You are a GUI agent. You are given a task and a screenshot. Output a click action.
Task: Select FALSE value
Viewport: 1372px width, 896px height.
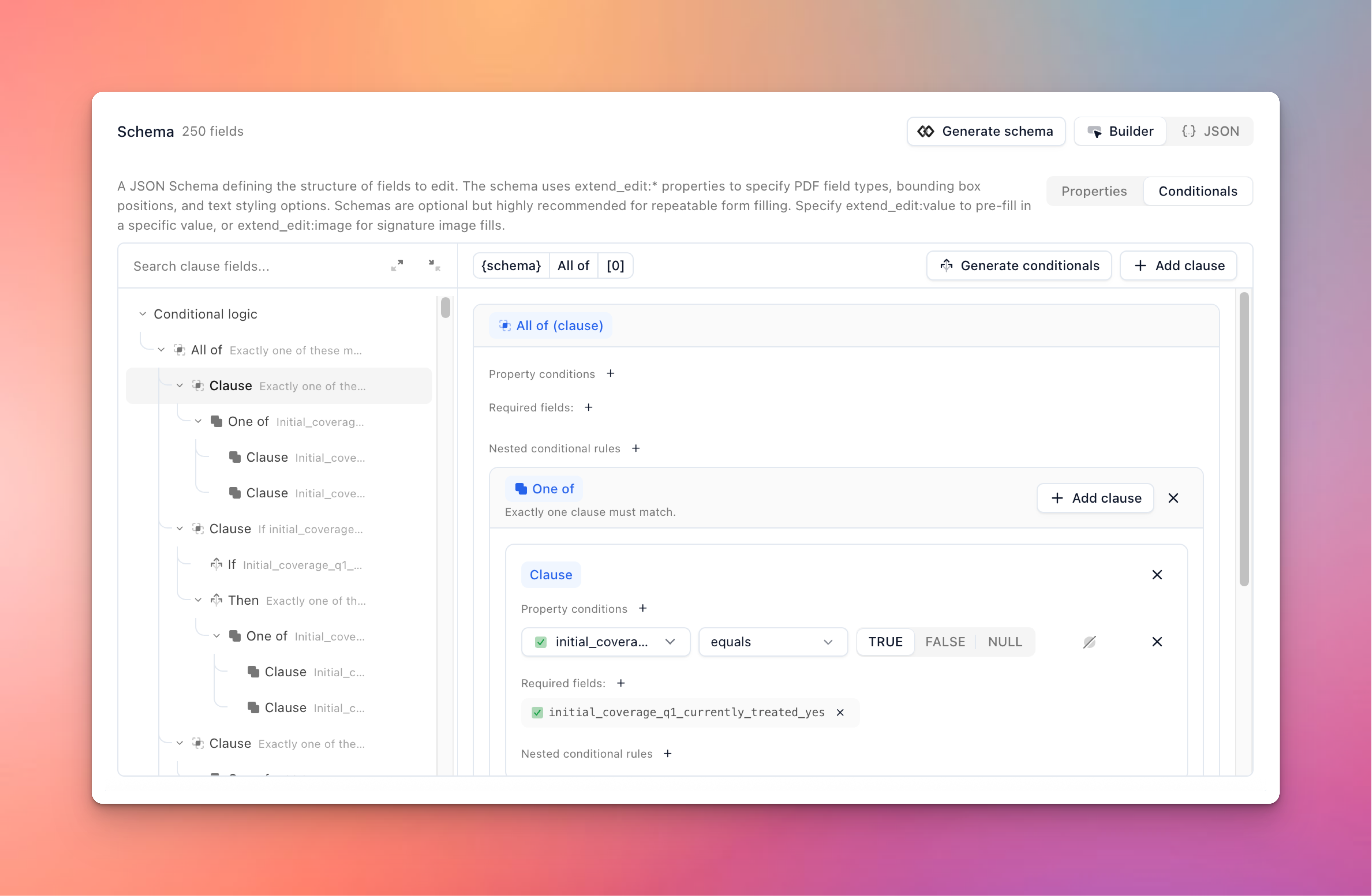point(945,642)
